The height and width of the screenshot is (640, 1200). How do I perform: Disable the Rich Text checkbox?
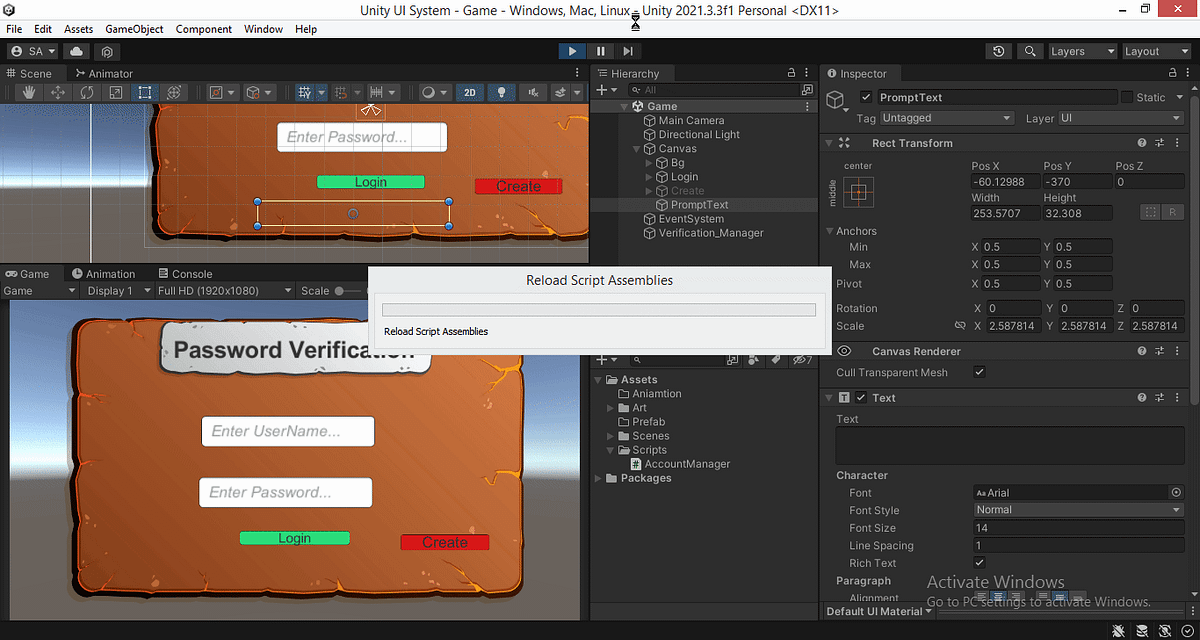tap(980, 562)
